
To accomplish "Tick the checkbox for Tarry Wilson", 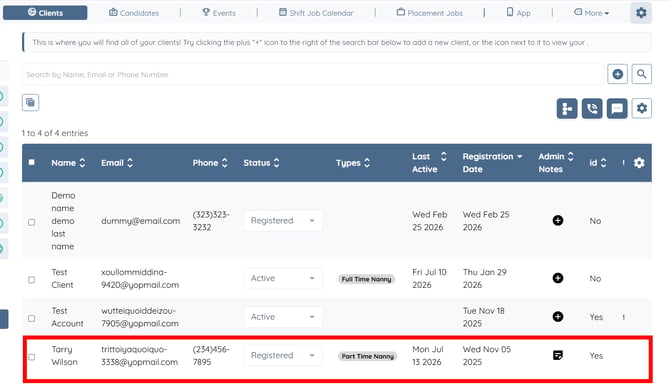I will click(32, 357).
